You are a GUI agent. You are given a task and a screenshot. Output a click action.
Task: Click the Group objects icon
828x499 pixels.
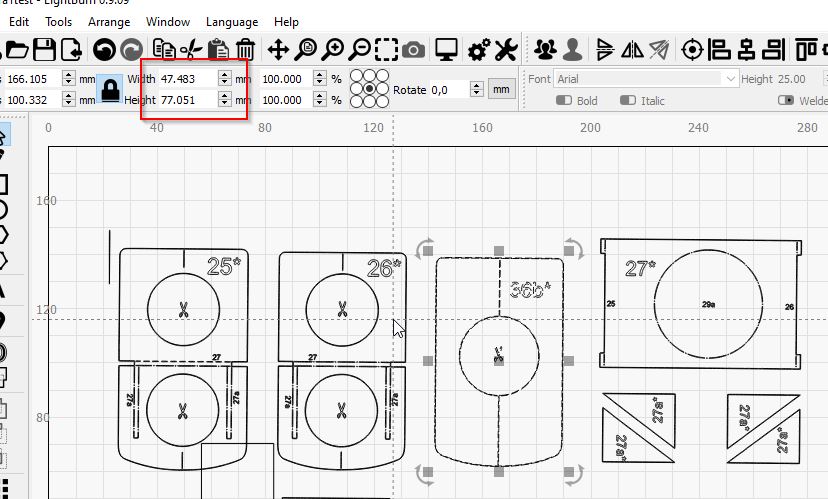[x=545, y=49]
